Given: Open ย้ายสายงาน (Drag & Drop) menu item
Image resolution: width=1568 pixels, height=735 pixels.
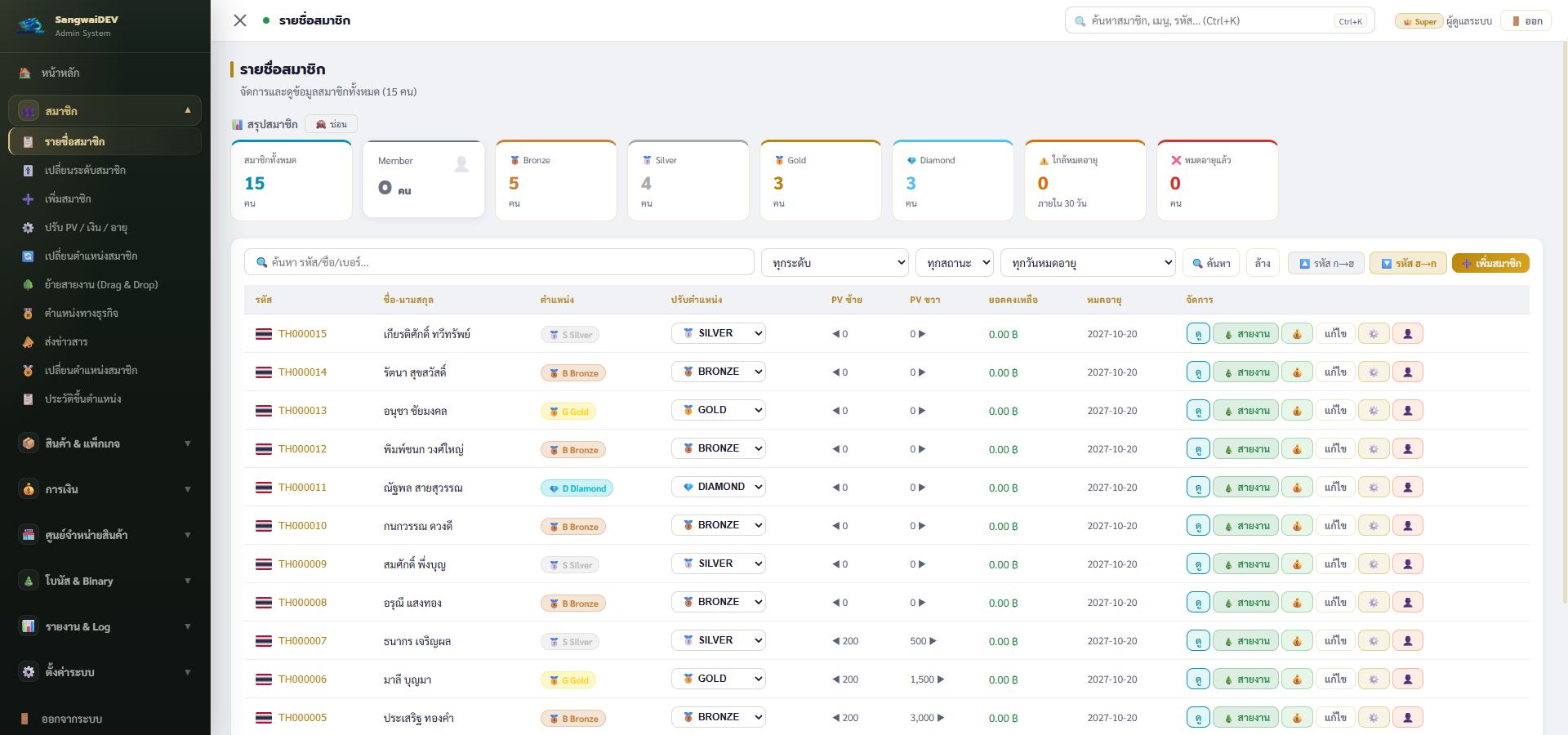Looking at the screenshot, I should click(105, 284).
